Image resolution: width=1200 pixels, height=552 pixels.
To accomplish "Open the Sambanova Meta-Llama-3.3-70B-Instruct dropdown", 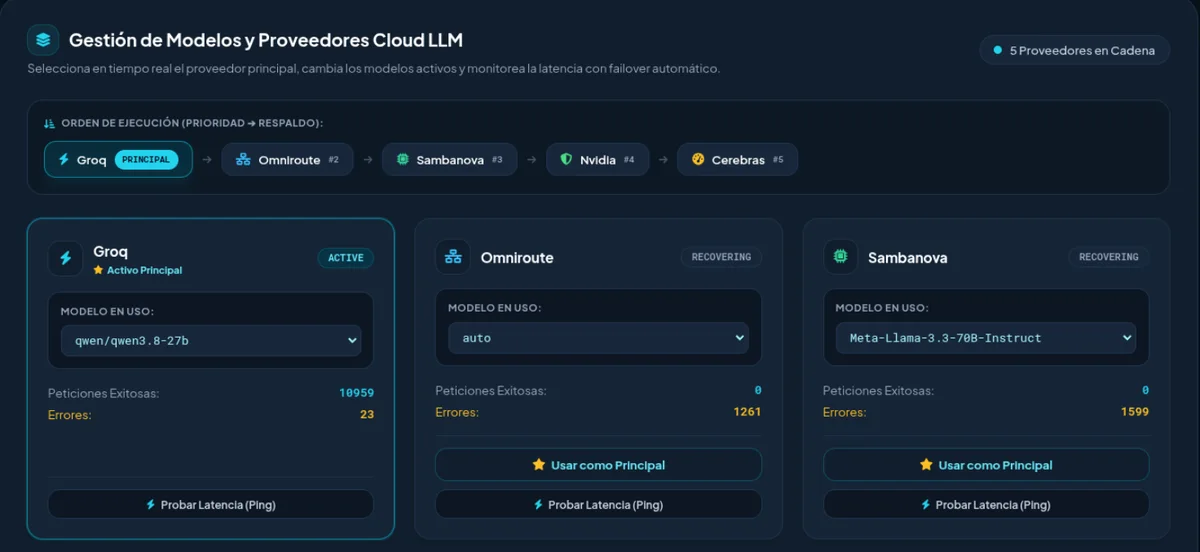I will point(986,338).
